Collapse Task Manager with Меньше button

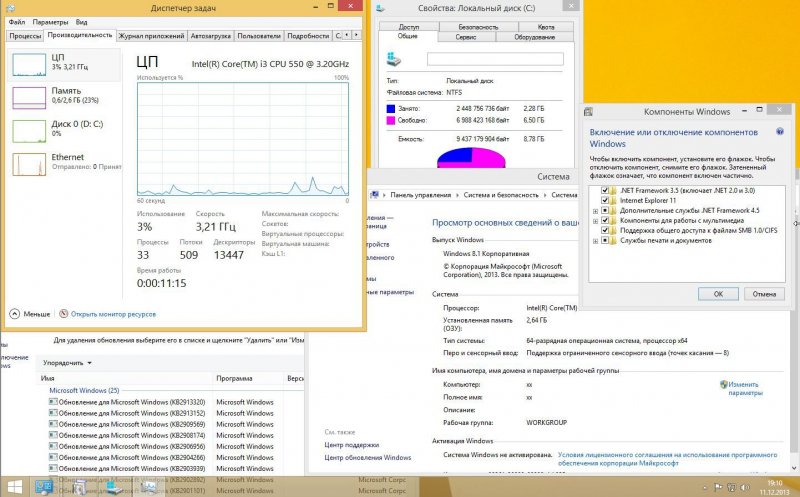coord(30,314)
